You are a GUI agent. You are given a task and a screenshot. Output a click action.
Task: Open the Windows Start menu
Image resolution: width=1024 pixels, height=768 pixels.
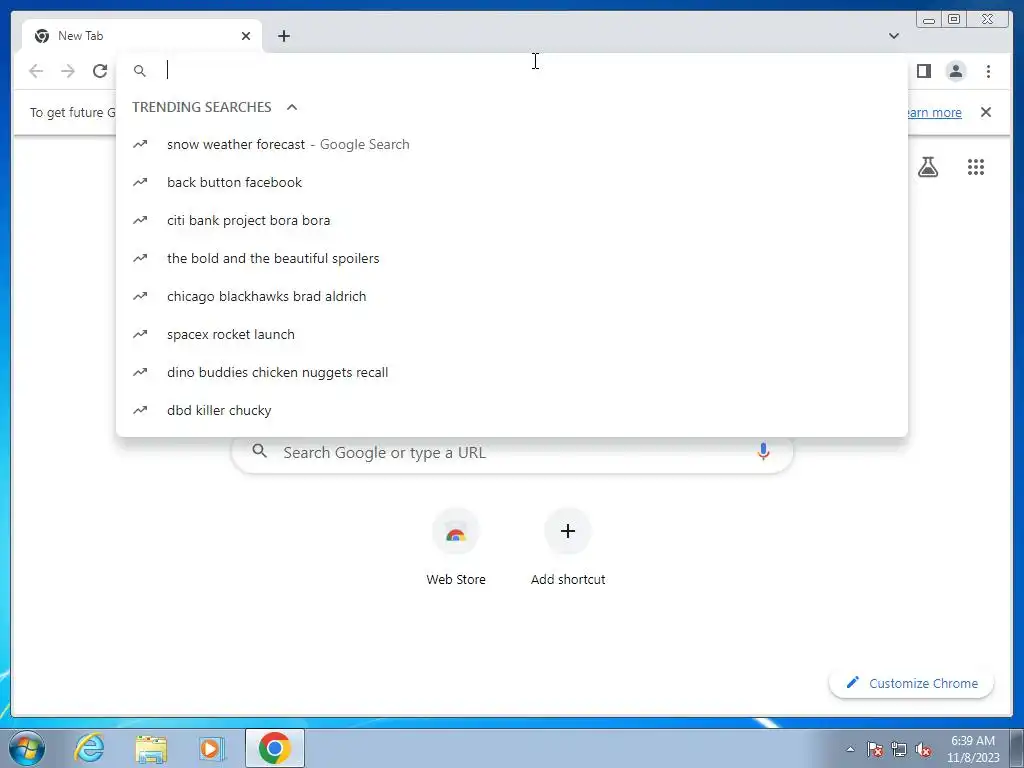pos(27,748)
